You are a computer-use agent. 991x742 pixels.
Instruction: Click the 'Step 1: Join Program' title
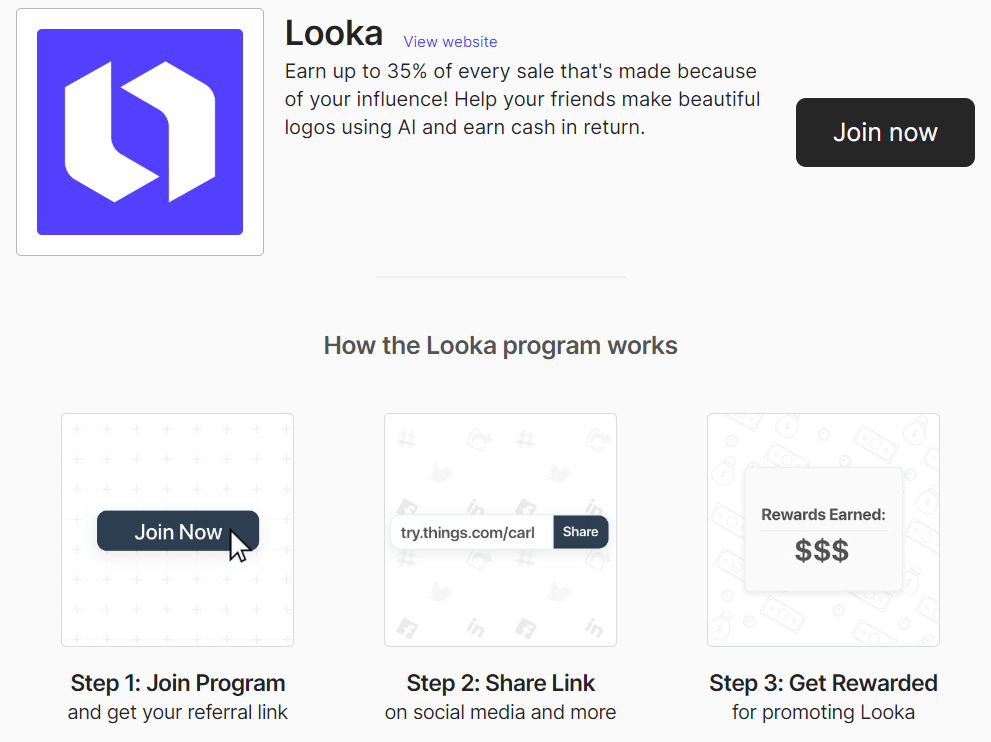(178, 683)
